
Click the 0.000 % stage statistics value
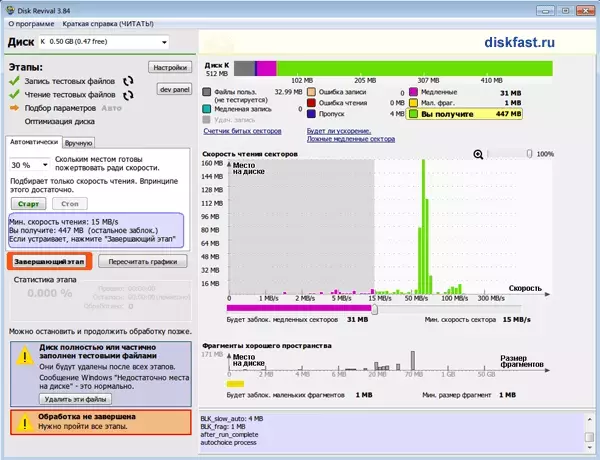point(50,293)
